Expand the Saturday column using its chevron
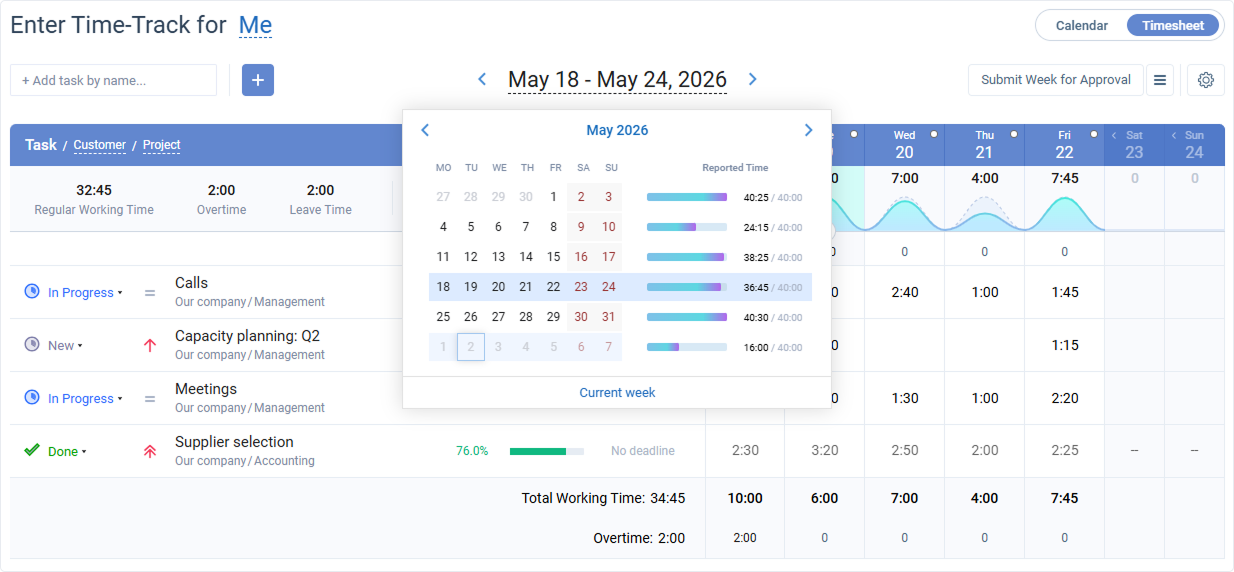 tap(1114, 135)
